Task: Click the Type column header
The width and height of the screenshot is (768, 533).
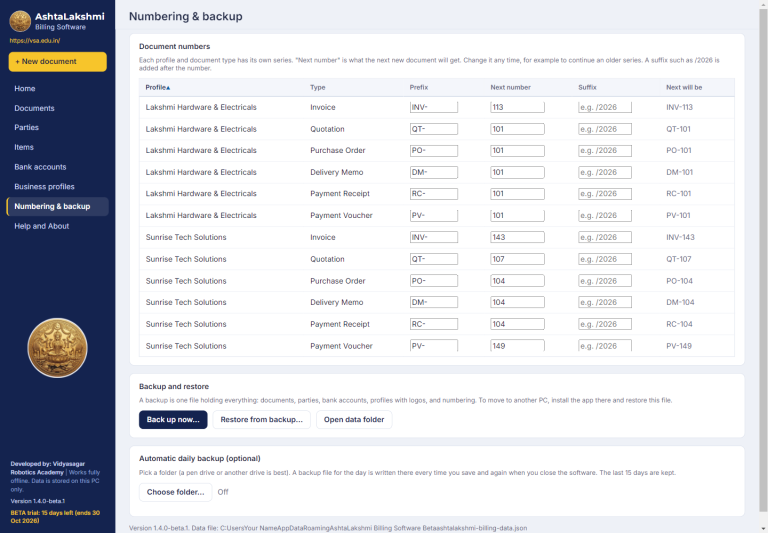Action: click(317, 87)
